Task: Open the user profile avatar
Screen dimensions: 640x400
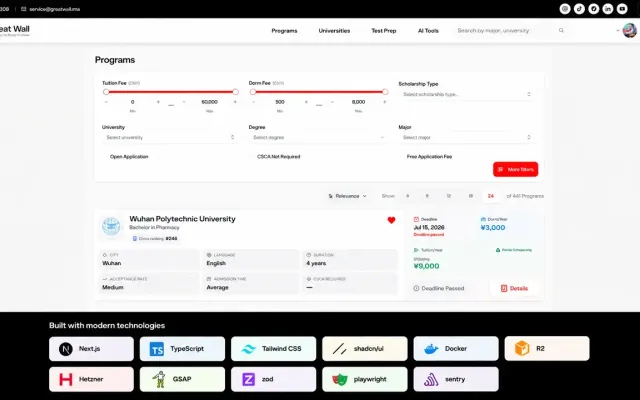Action: 629,30
